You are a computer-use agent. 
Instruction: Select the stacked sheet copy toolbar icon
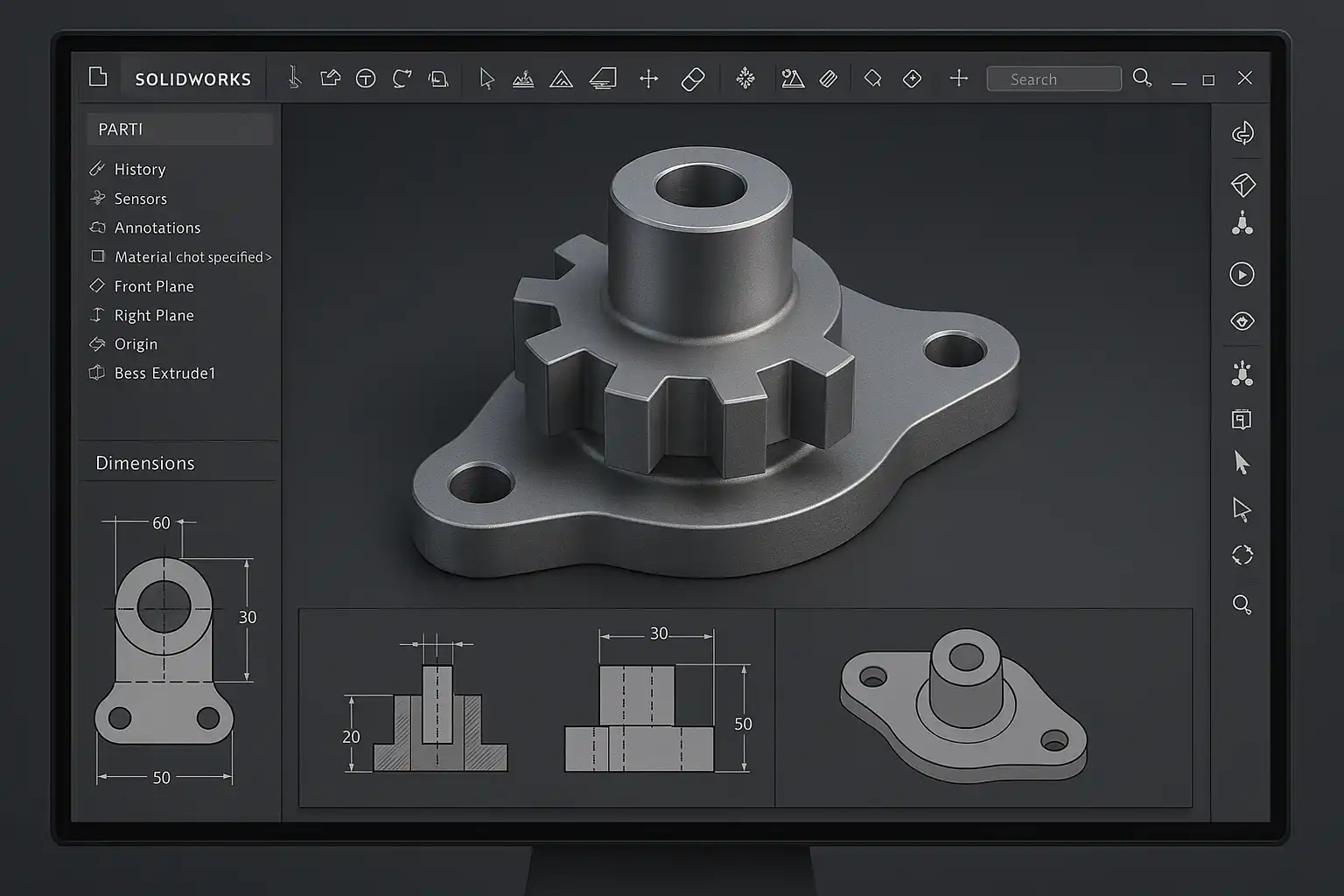click(438, 79)
